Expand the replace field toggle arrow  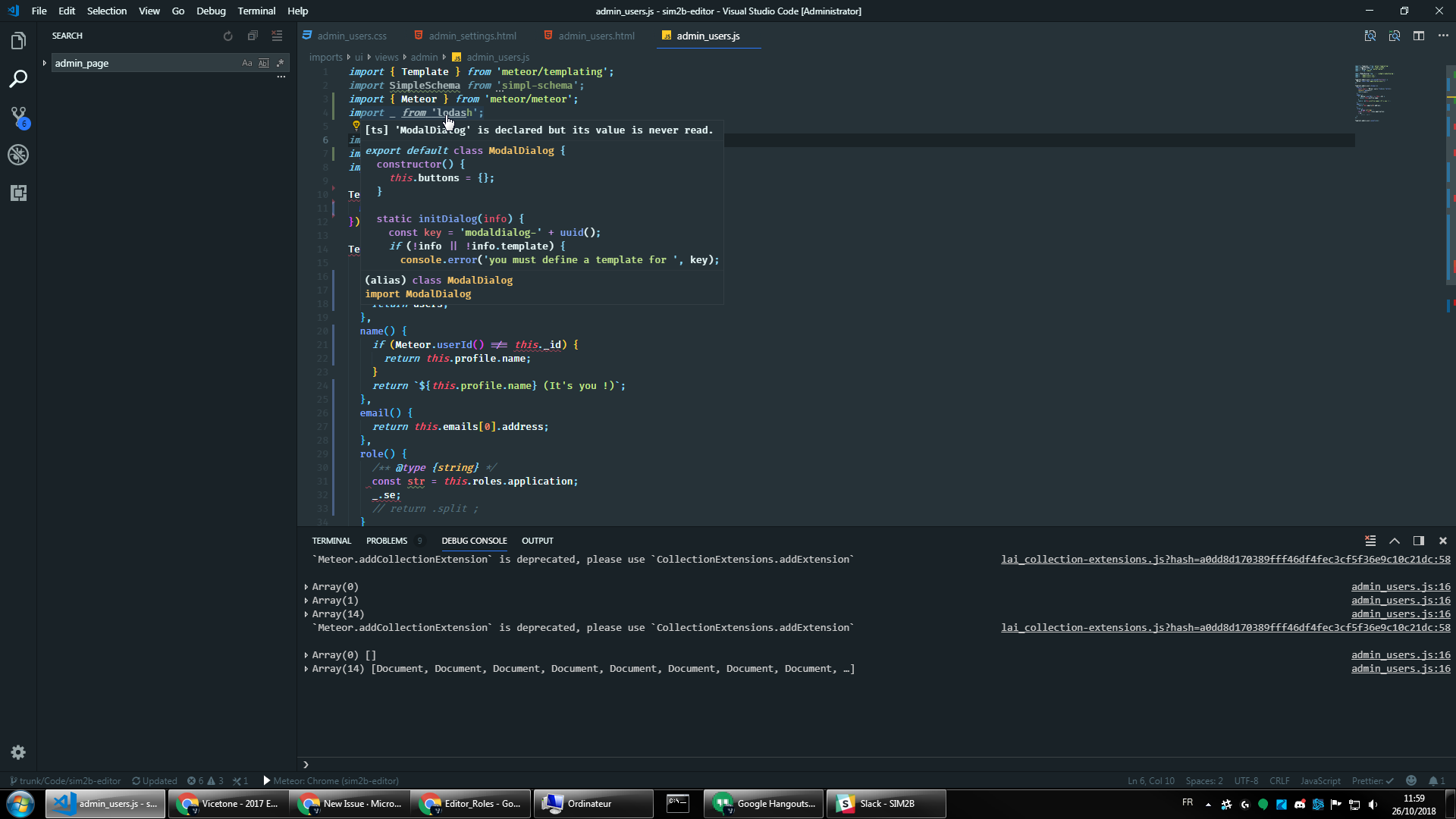45,63
